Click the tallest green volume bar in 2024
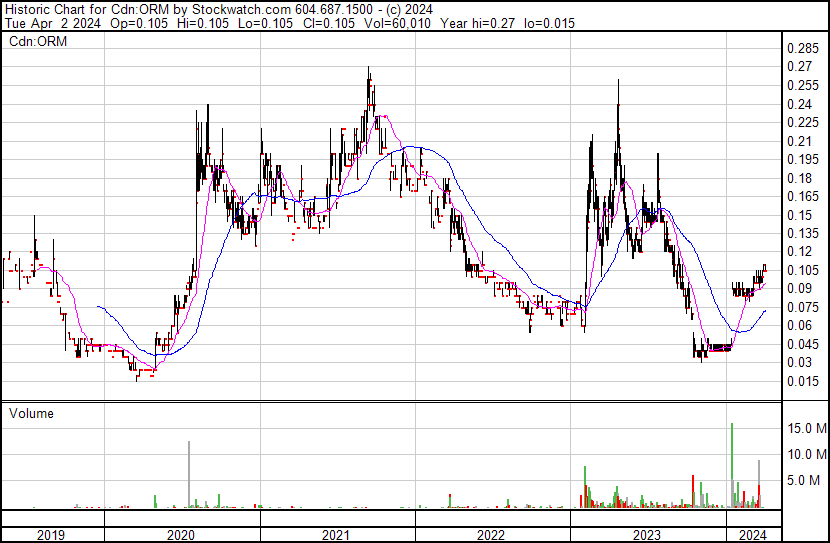The height and width of the screenshot is (543, 830). [732, 466]
